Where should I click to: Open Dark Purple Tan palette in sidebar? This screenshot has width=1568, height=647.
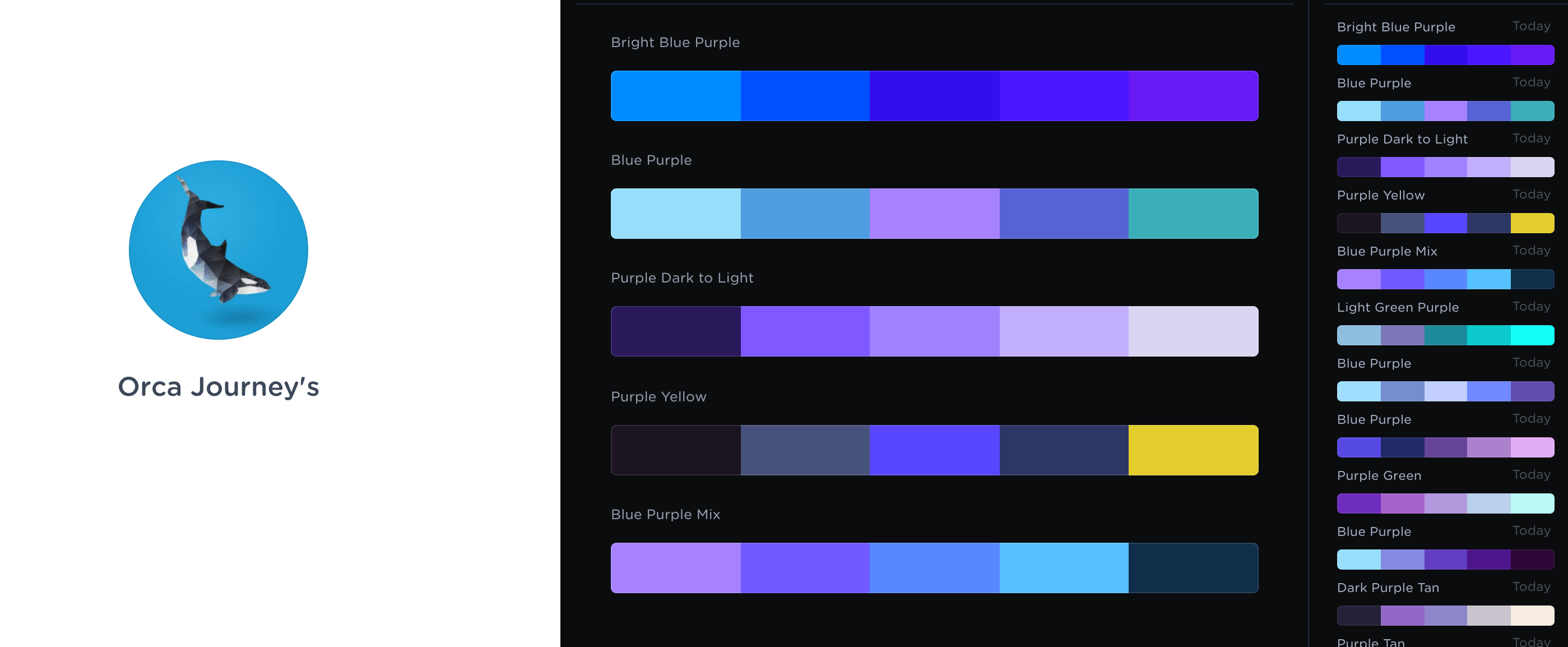[x=1388, y=588]
